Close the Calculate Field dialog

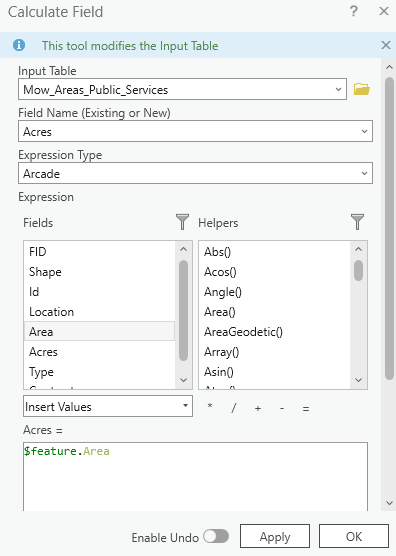(384, 11)
